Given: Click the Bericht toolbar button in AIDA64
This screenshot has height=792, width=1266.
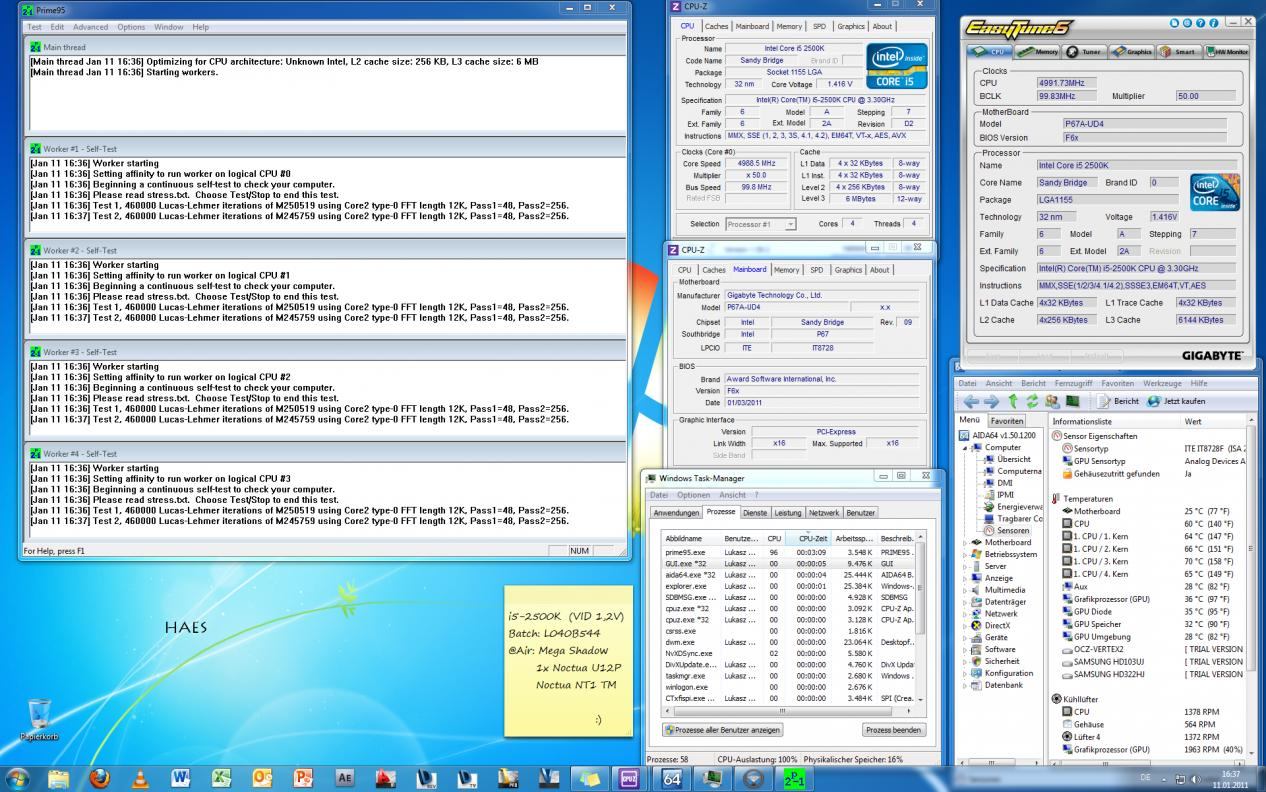Looking at the screenshot, I should [x=1118, y=401].
